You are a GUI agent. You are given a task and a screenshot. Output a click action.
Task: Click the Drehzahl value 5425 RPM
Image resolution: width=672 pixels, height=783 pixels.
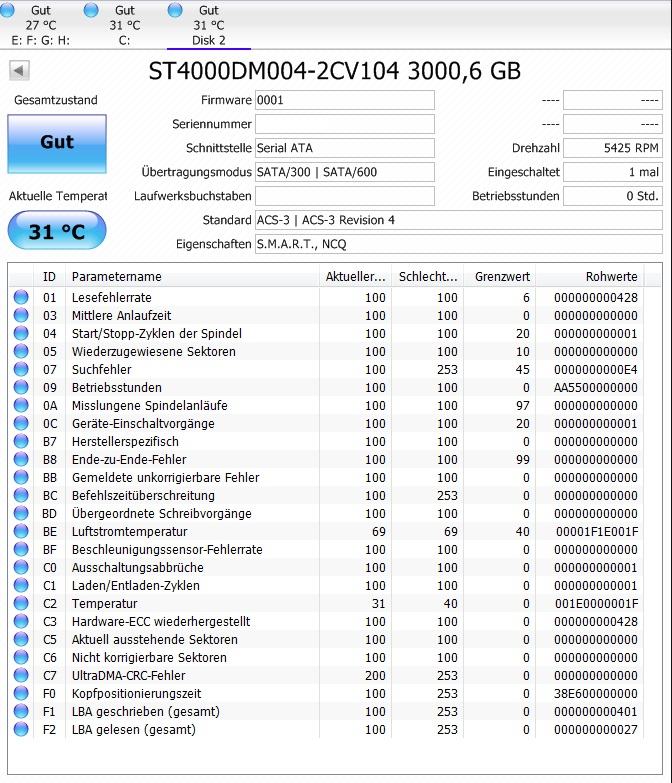(x=613, y=148)
